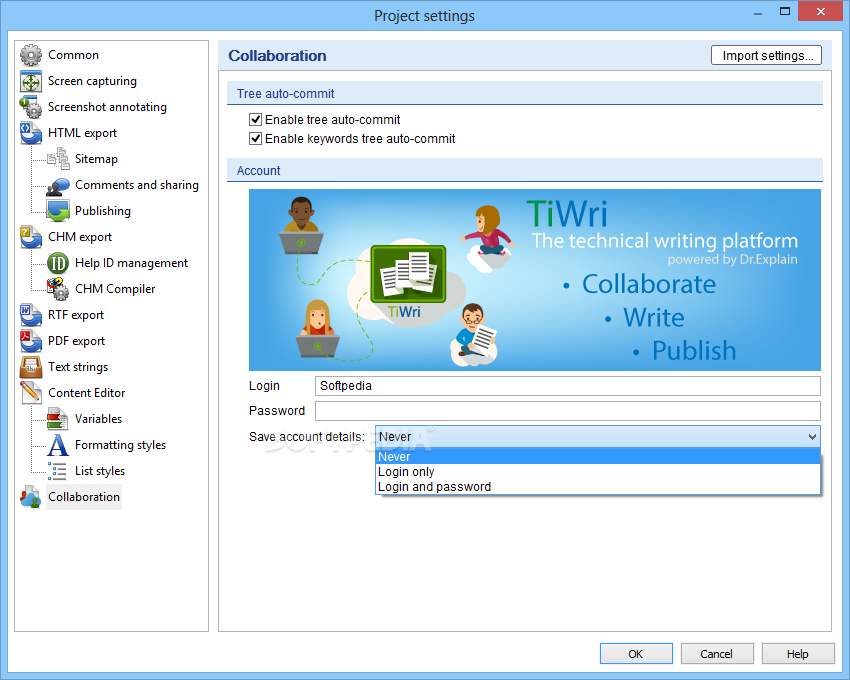Click the List styles icon
The width and height of the screenshot is (850, 680).
(x=58, y=471)
